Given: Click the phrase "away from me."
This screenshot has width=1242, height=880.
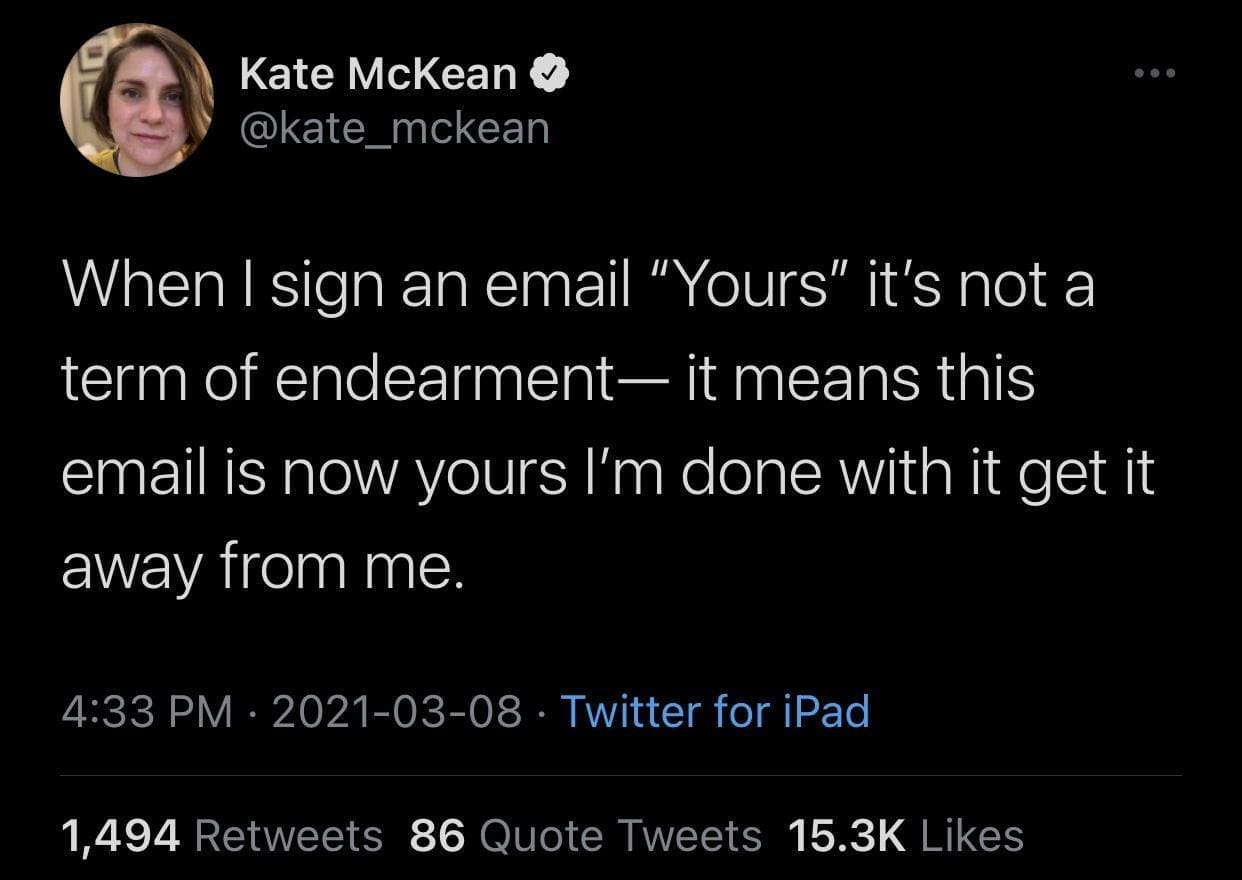Looking at the screenshot, I should coord(263,567).
